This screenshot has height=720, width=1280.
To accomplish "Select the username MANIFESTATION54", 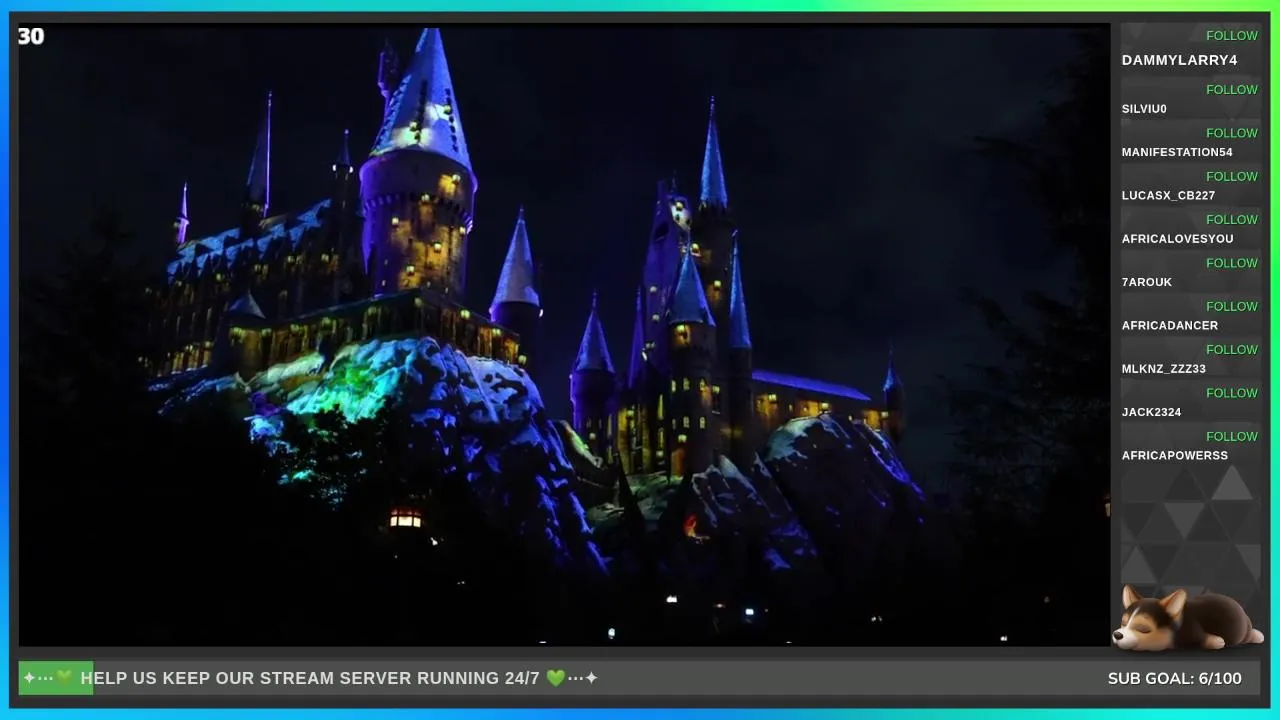I will [x=1177, y=152].
